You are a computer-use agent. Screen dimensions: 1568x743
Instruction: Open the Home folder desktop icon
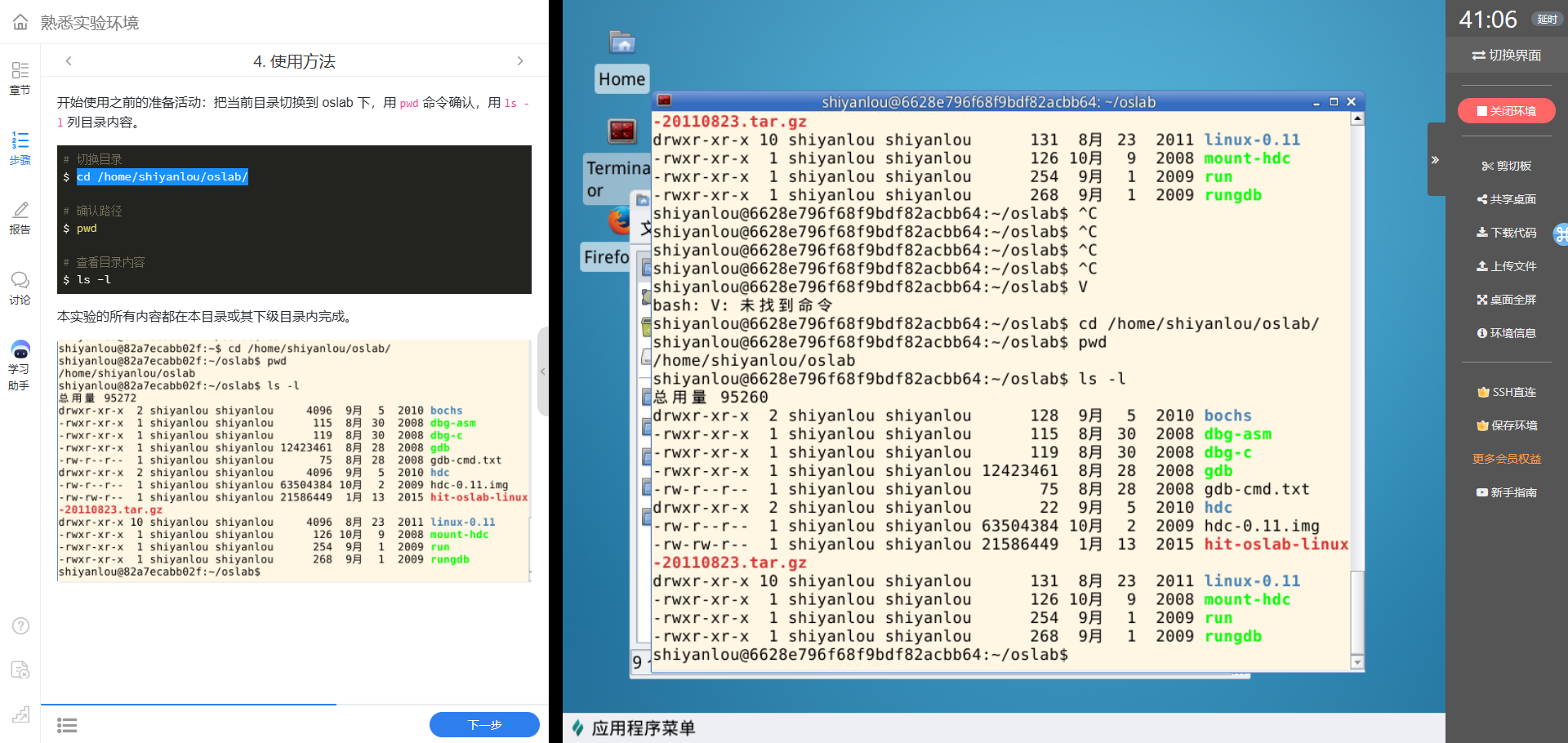tap(622, 43)
